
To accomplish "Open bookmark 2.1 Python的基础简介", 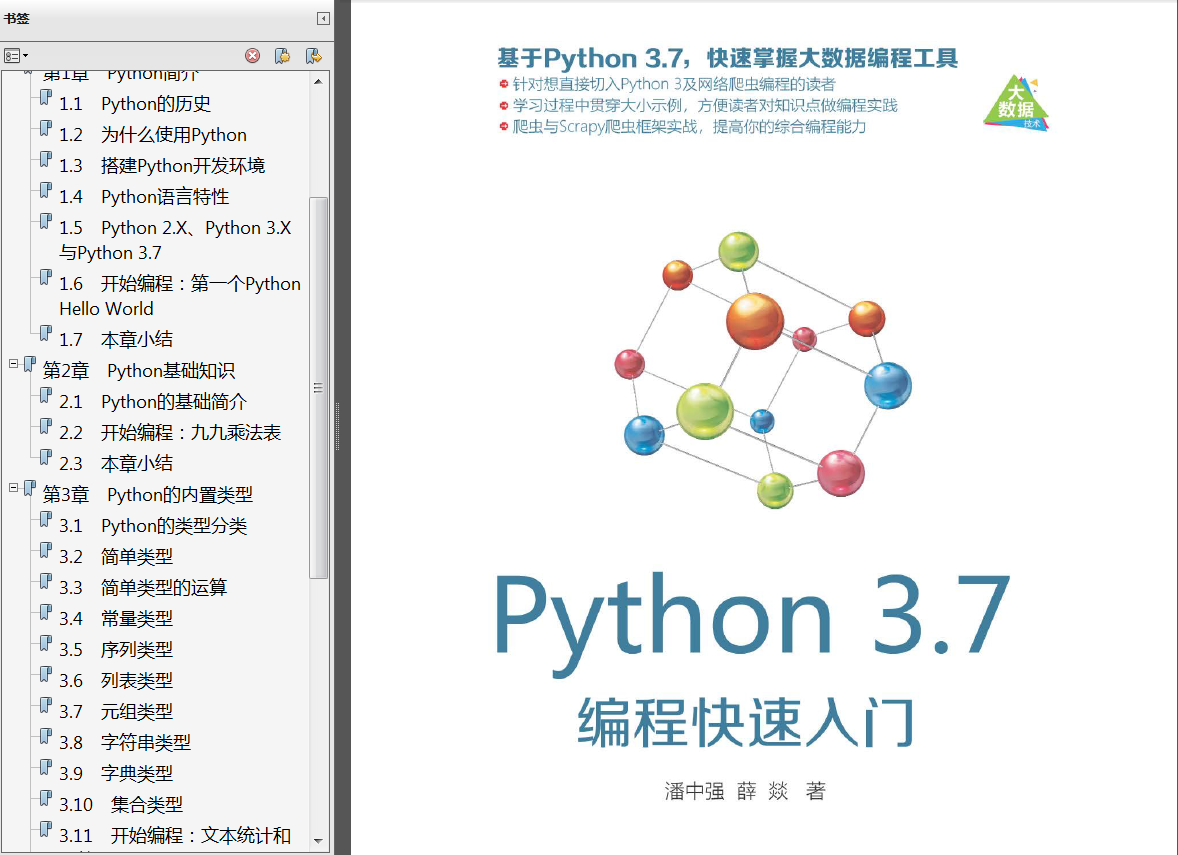I will (153, 402).
